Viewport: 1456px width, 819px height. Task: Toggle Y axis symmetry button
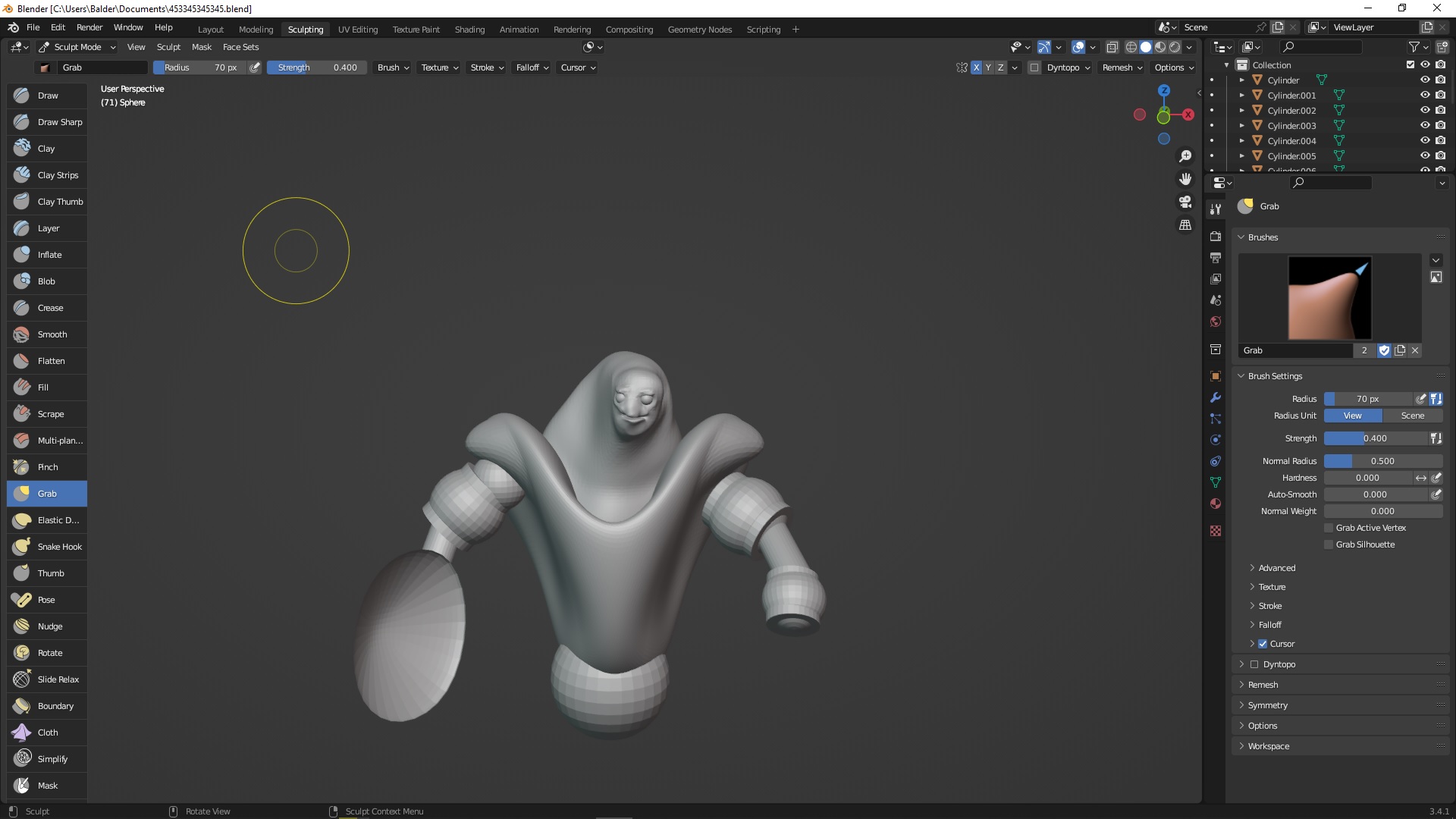tap(988, 67)
